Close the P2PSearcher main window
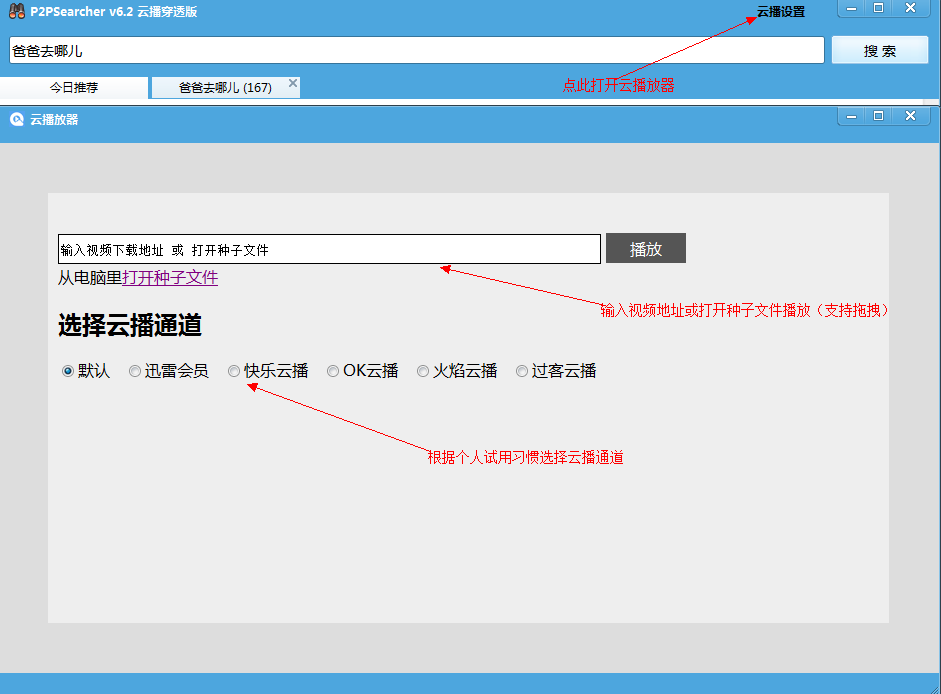Screen dimensions: 941x694 pos(909,8)
